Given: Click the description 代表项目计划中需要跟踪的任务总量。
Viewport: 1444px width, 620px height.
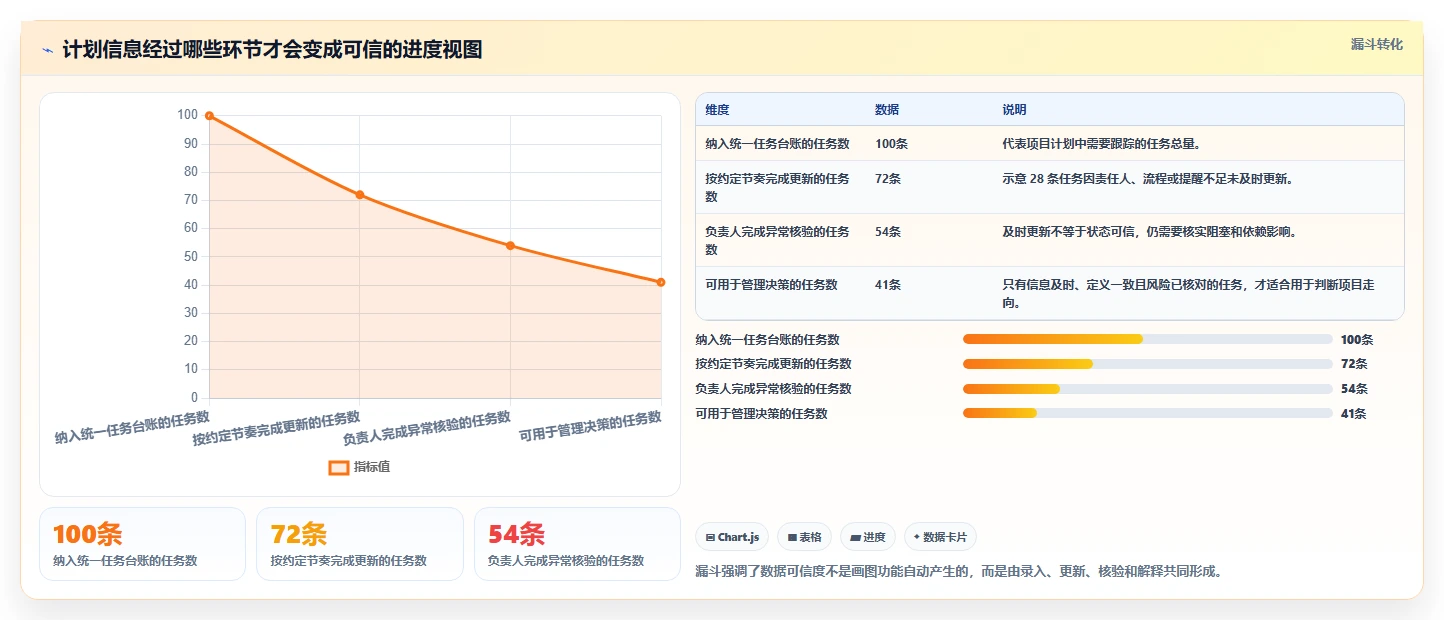Looking at the screenshot, I should pos(1101,144).
